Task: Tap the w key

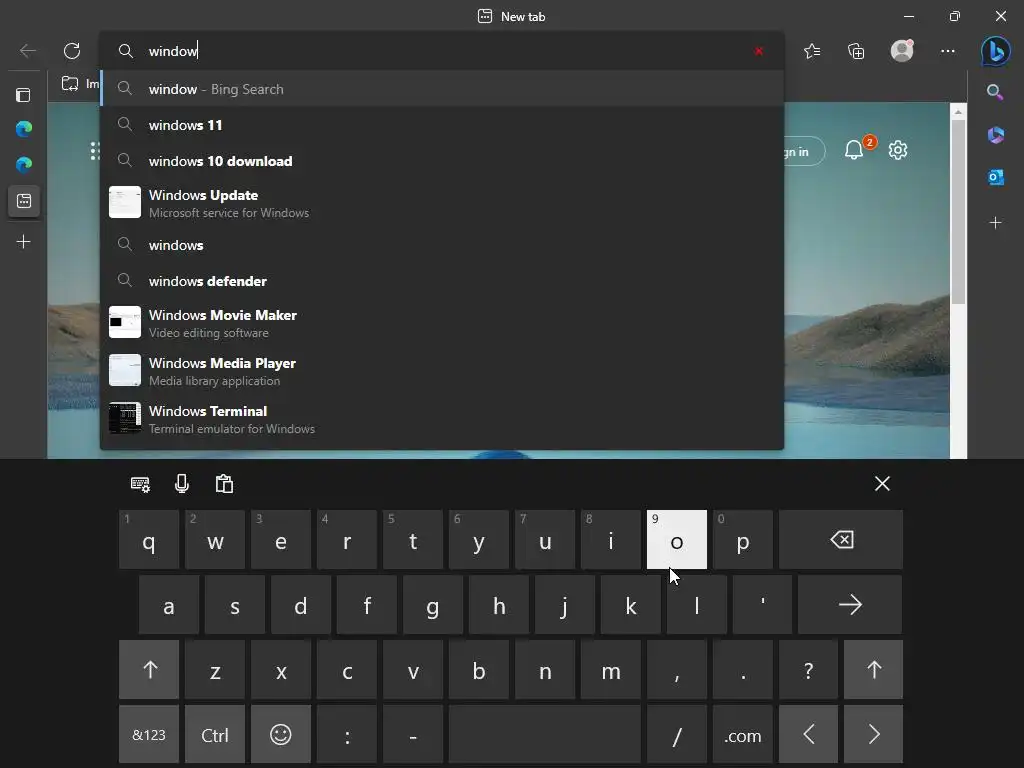Action: tap(215, 539)
